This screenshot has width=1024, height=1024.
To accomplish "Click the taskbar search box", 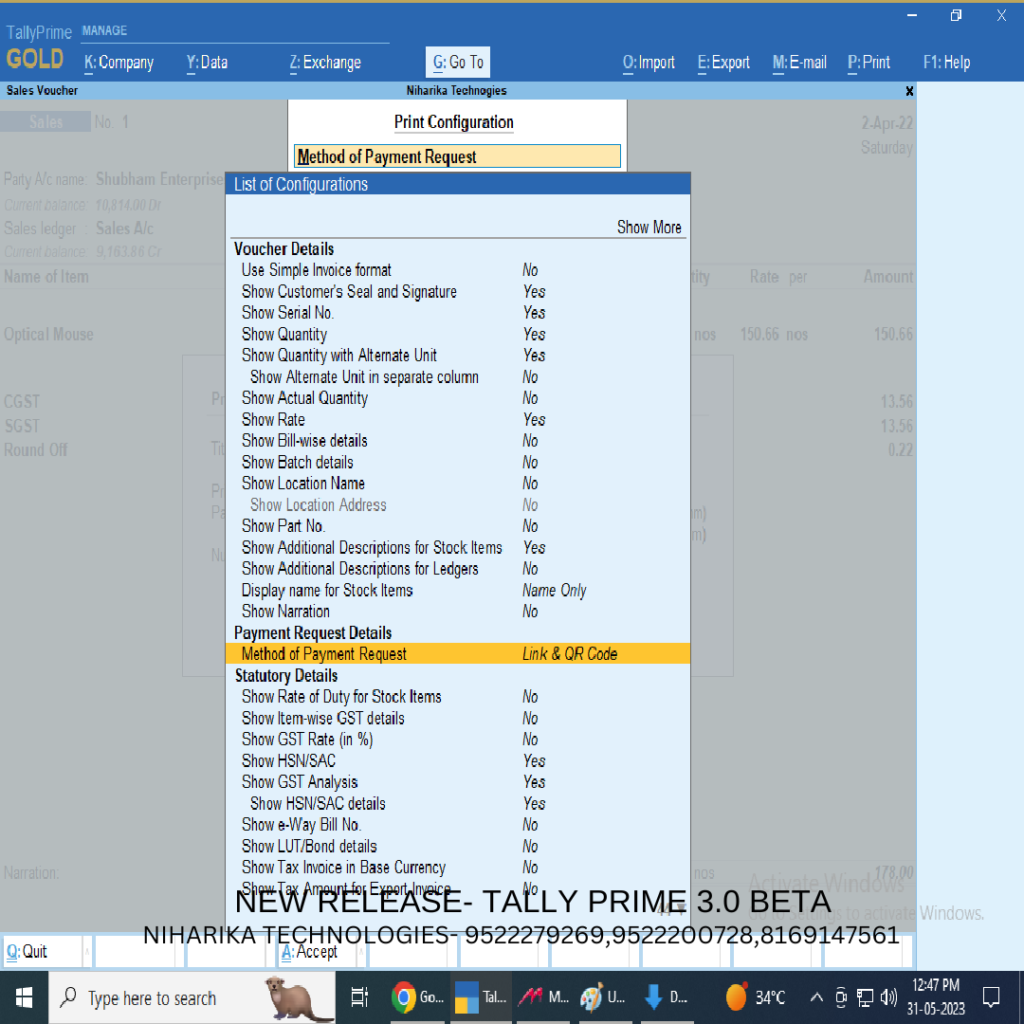I will tap(192, 998).
